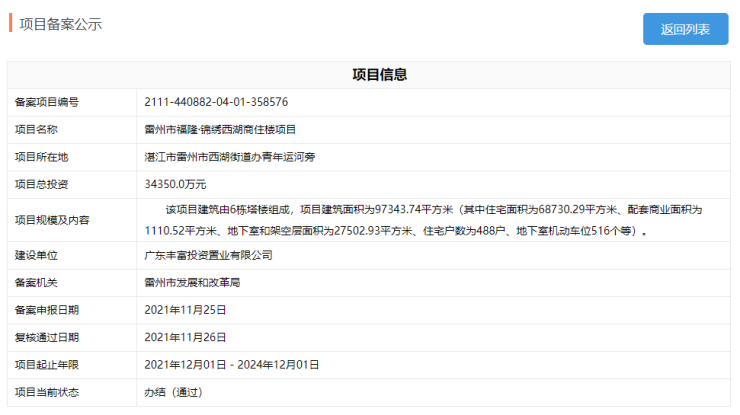This screenshot has width=740, height=415.
Task: Click the 备案机关 label cell
Action: (72, 282)
